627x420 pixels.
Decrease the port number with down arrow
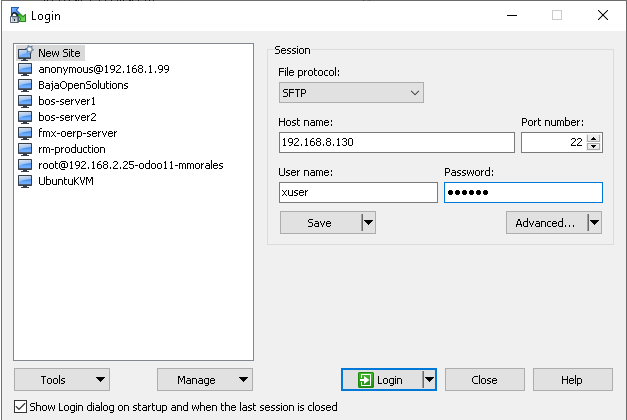click(x=594, y=146)
